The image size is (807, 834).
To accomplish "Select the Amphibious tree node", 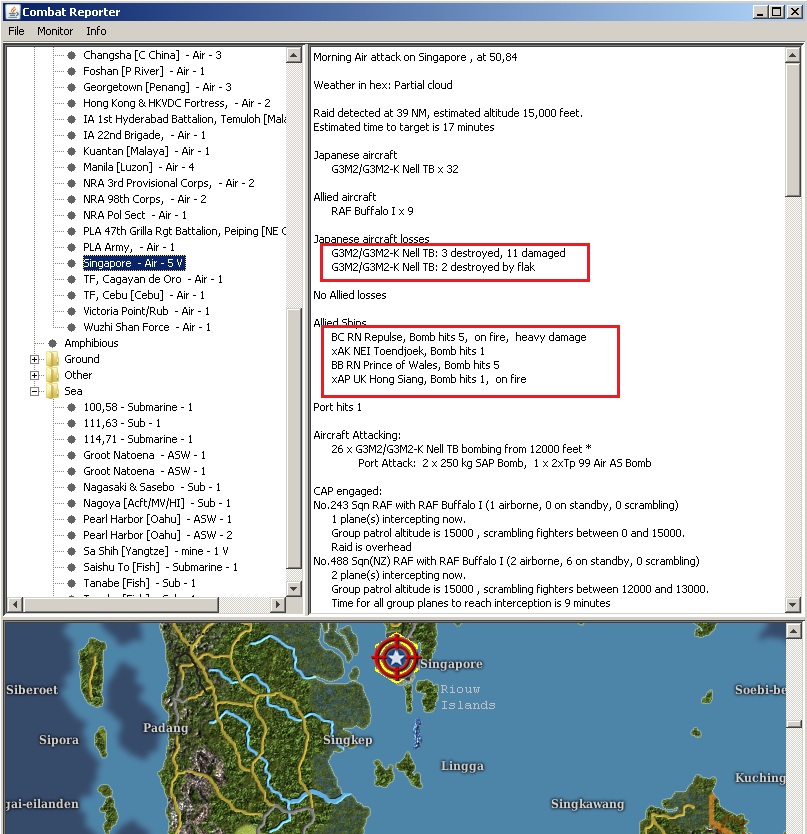I will coord(91,343).
